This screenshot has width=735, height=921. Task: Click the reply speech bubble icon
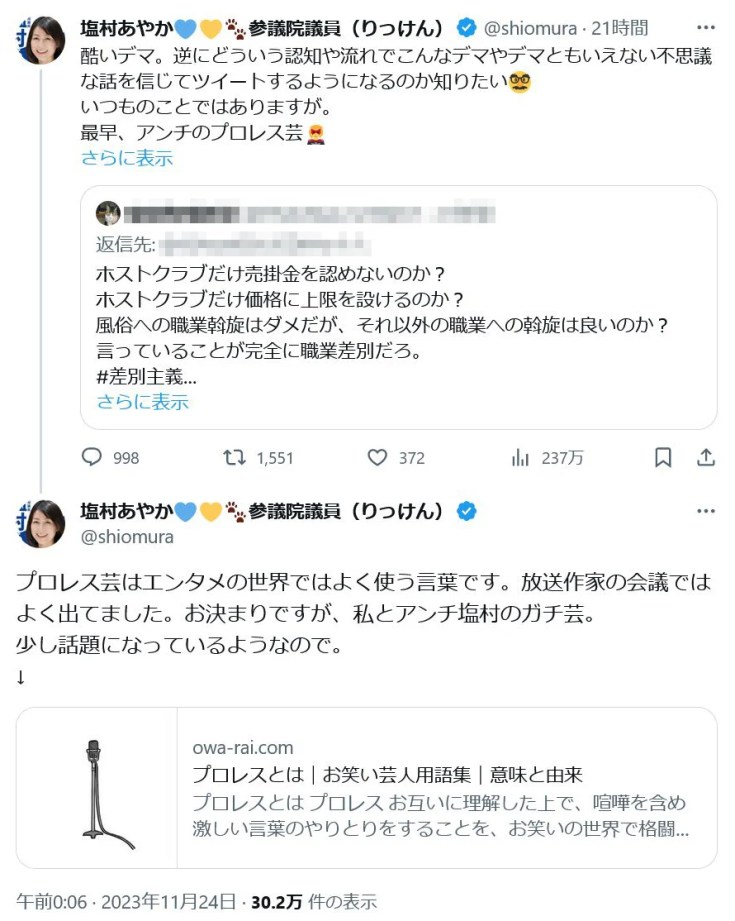pos(92,457)
